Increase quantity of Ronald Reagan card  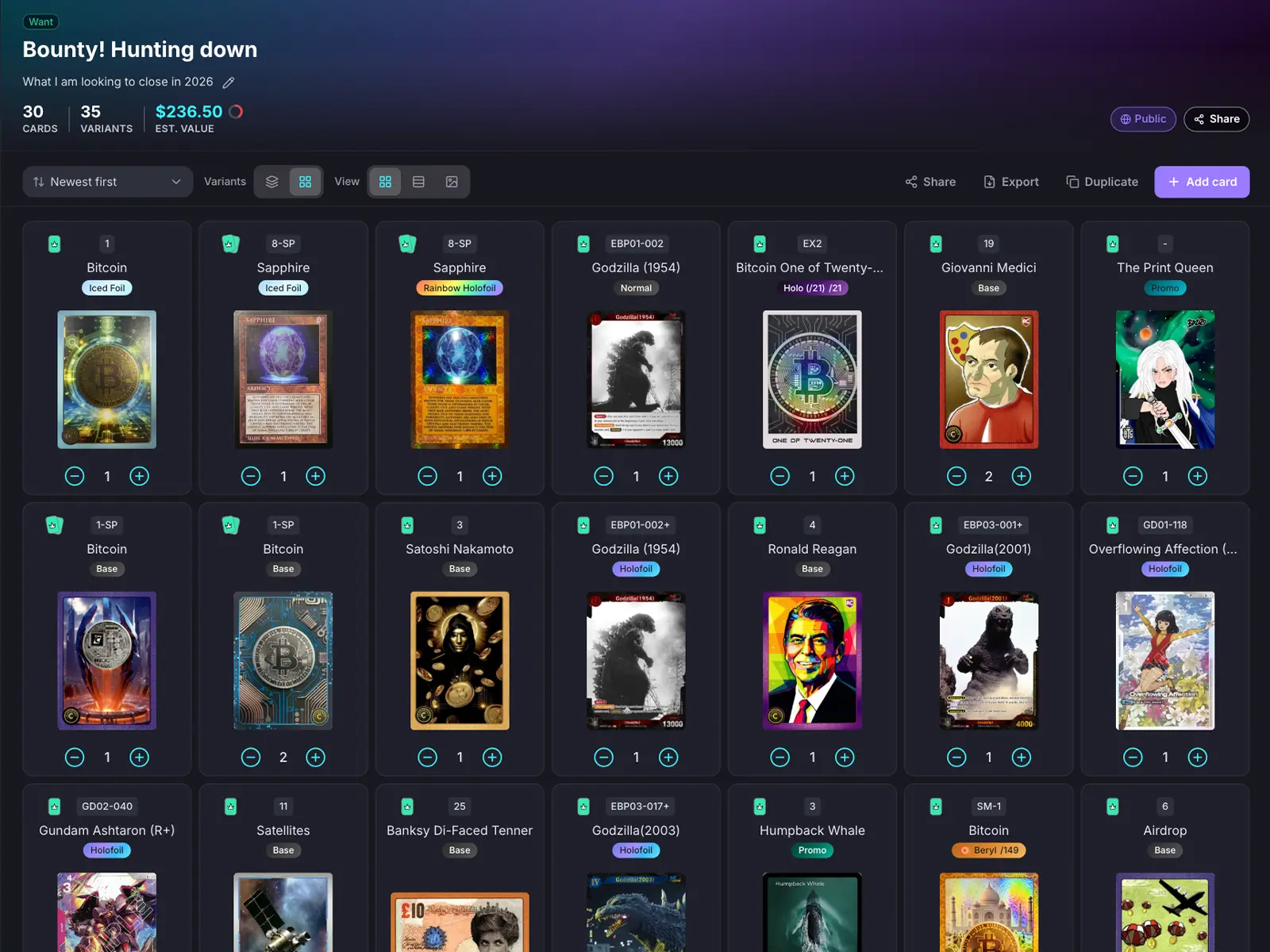pyautogui.click(x=845, y=758)
